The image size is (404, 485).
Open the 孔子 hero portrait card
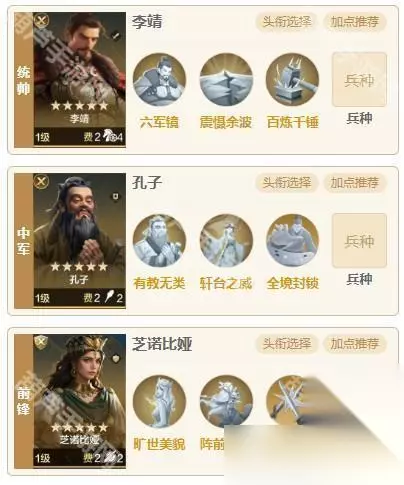point(80,241)
